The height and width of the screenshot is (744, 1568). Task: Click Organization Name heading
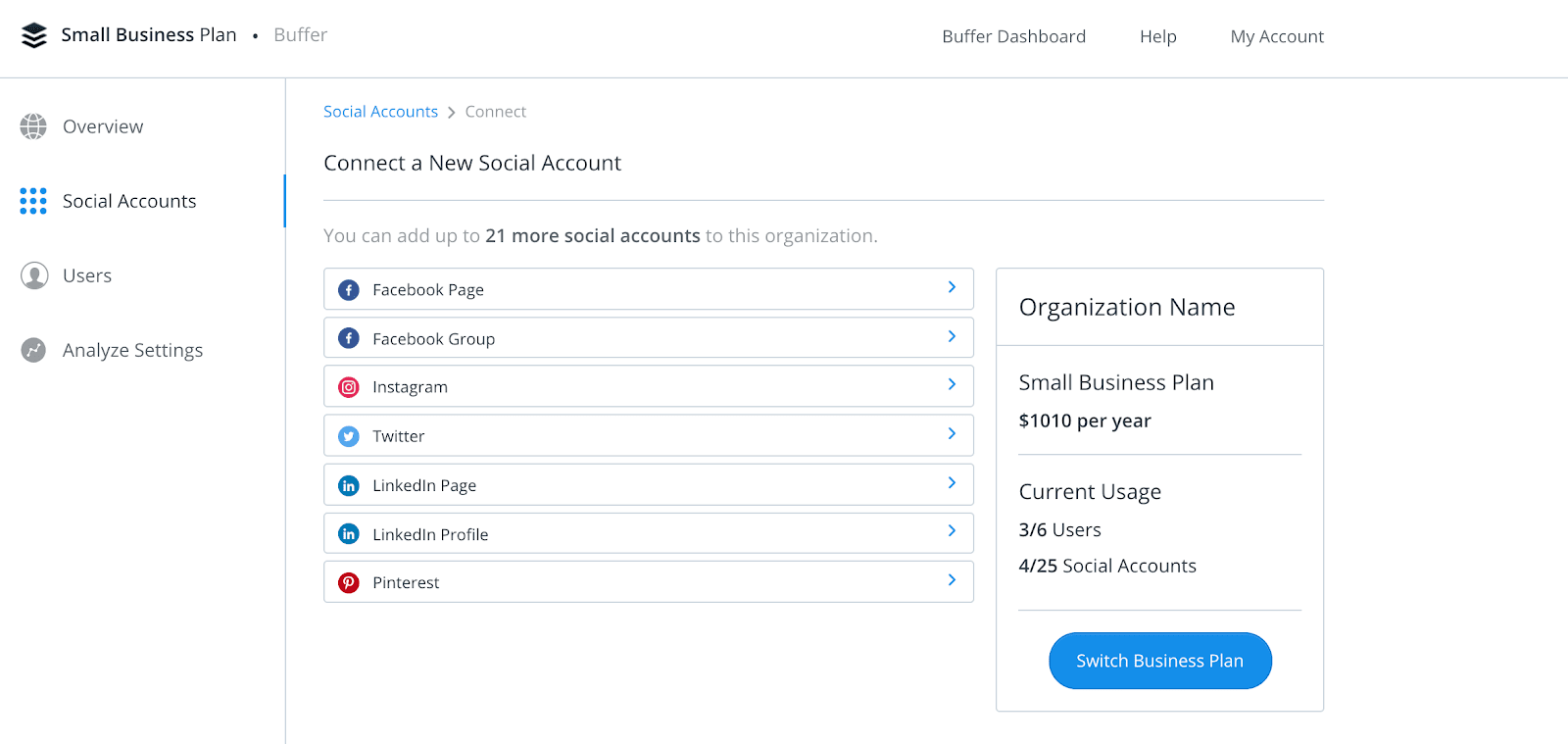click(x=1127, y=308)
